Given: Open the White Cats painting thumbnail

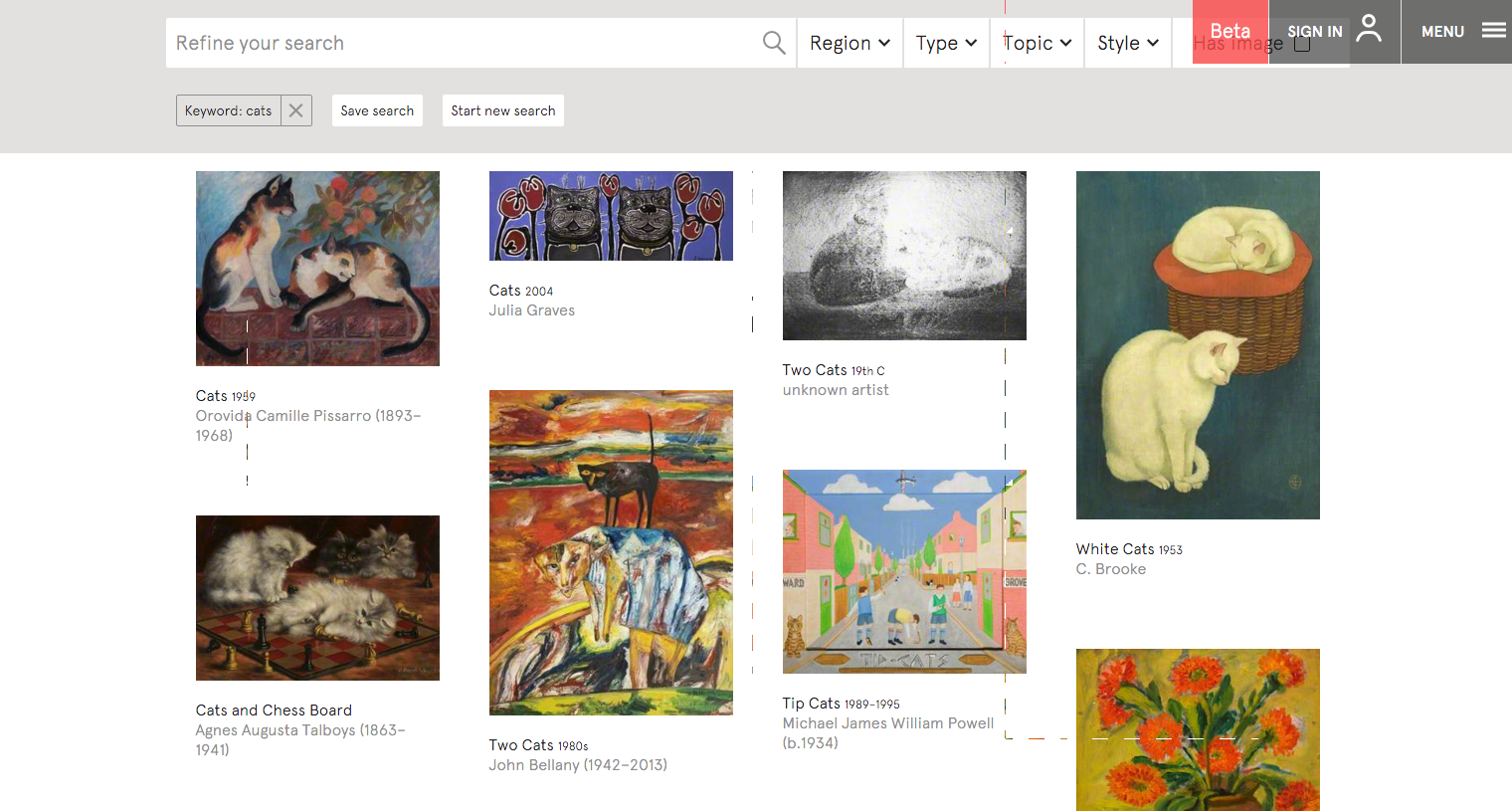Looking at the screenshot, I should [1198, 345].
